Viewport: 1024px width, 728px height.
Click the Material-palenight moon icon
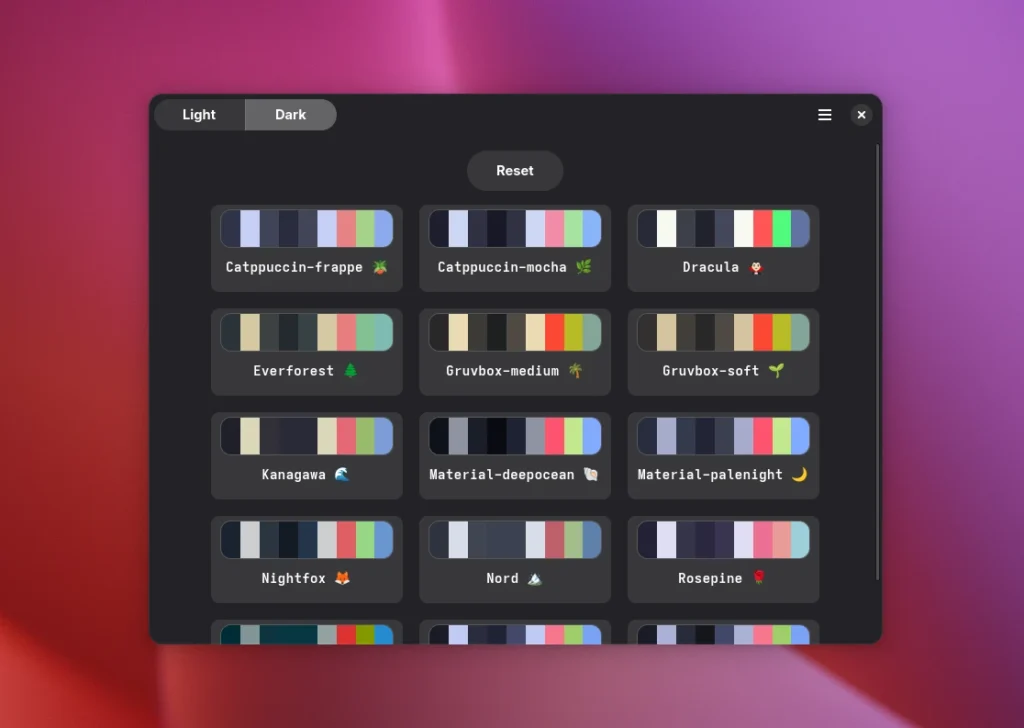pos(799,475)
